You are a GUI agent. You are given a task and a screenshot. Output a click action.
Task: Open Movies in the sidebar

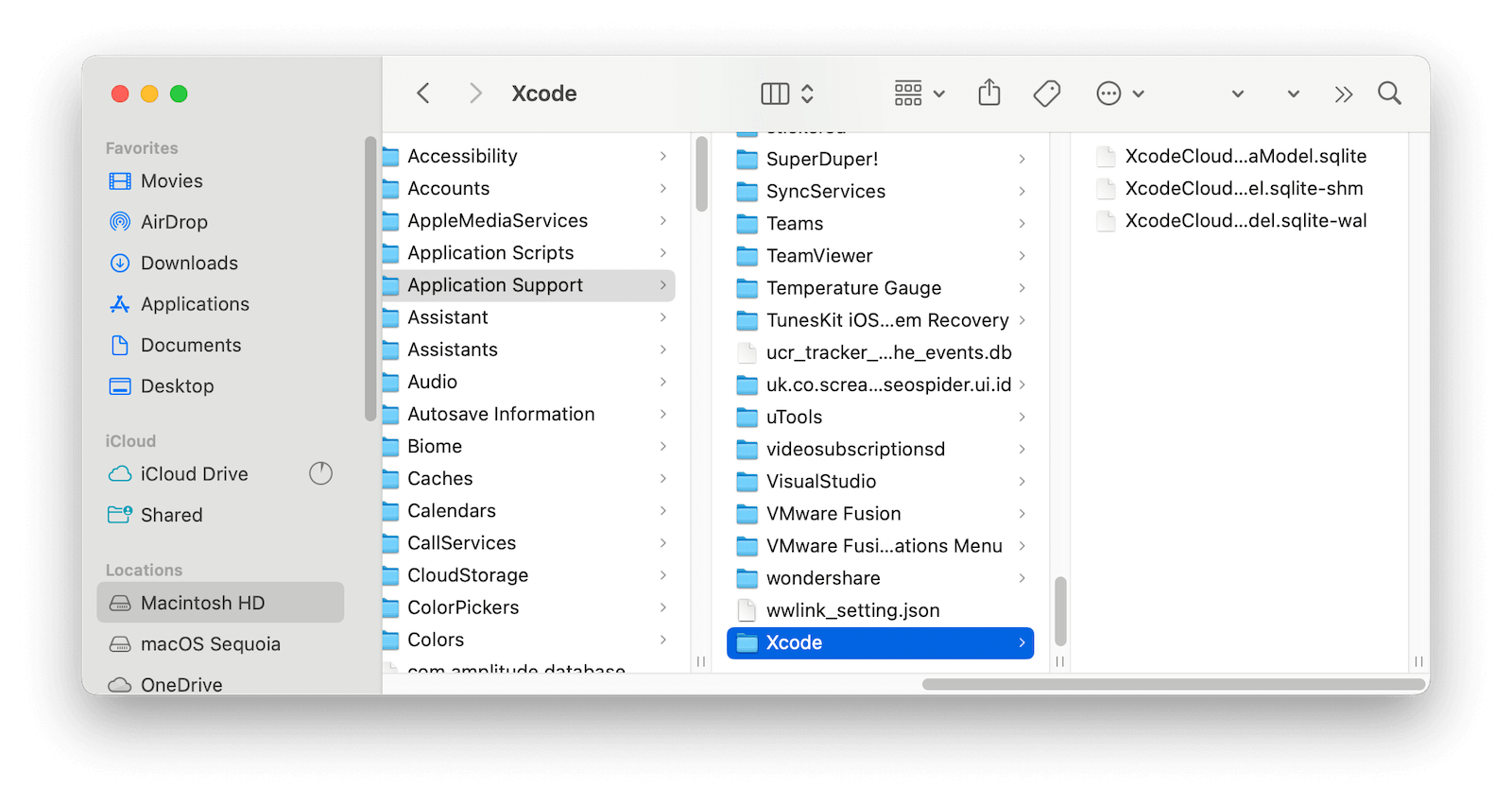click(220, 181)
